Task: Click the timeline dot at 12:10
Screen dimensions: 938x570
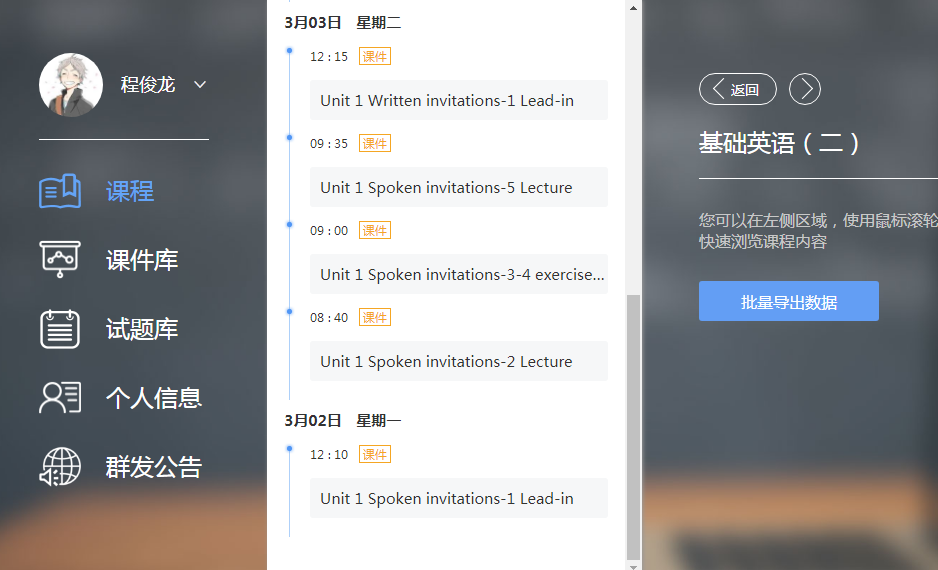Action: point(290,449)
